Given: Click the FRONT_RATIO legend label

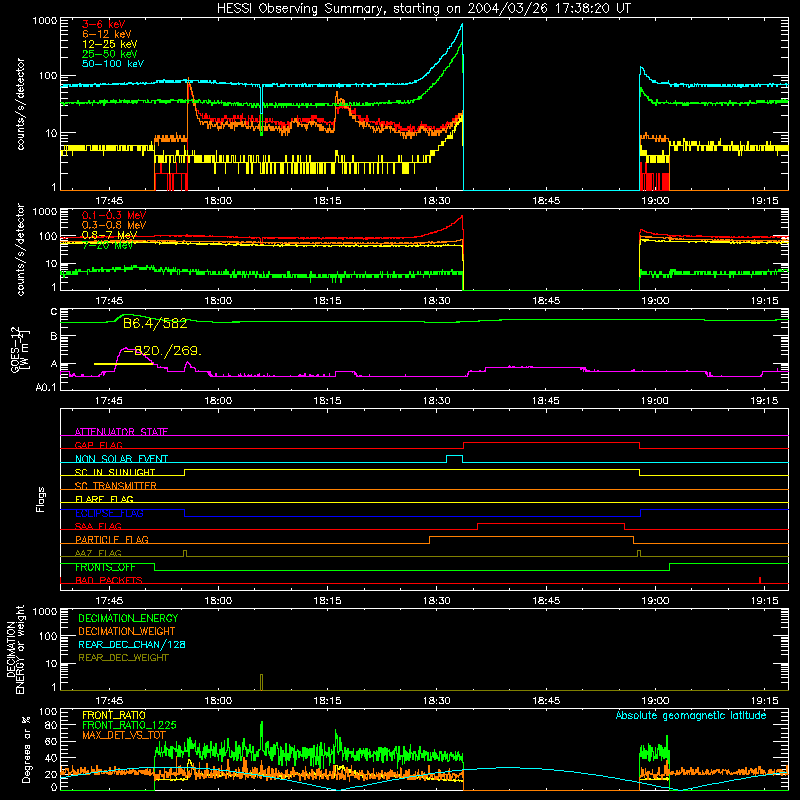Looking at the screenshot, I should 114,715.
